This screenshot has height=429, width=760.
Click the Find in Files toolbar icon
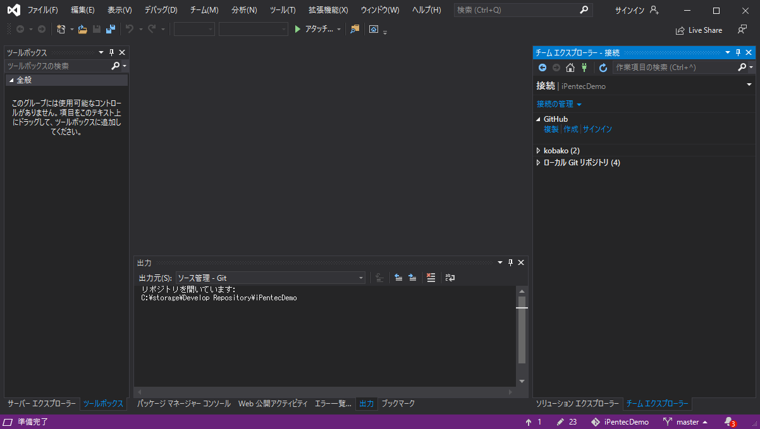coord(355,29)
